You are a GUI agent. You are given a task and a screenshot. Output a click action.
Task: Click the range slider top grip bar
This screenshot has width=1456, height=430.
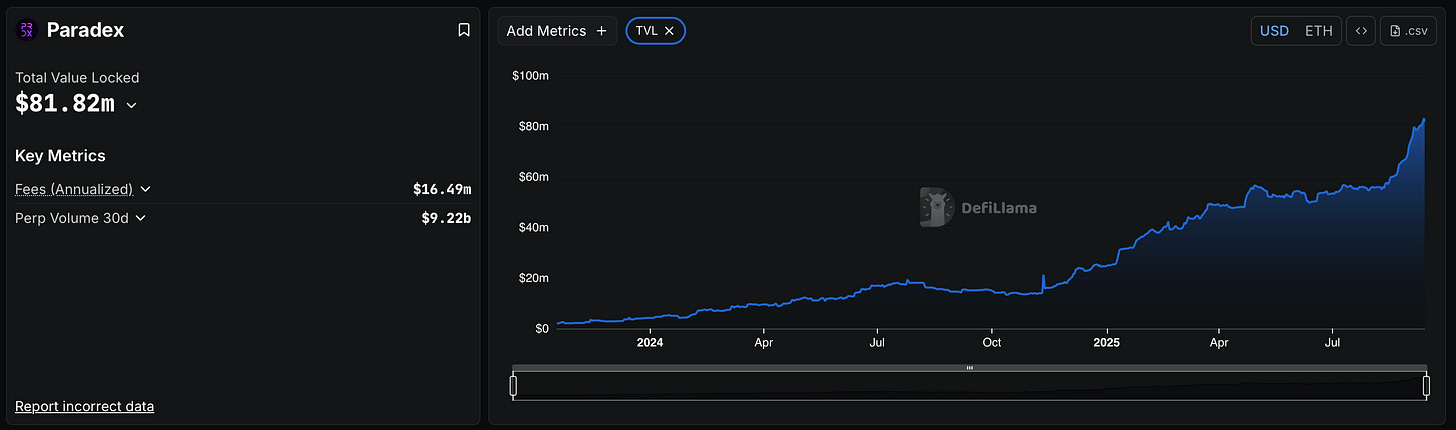coord(969,368)
